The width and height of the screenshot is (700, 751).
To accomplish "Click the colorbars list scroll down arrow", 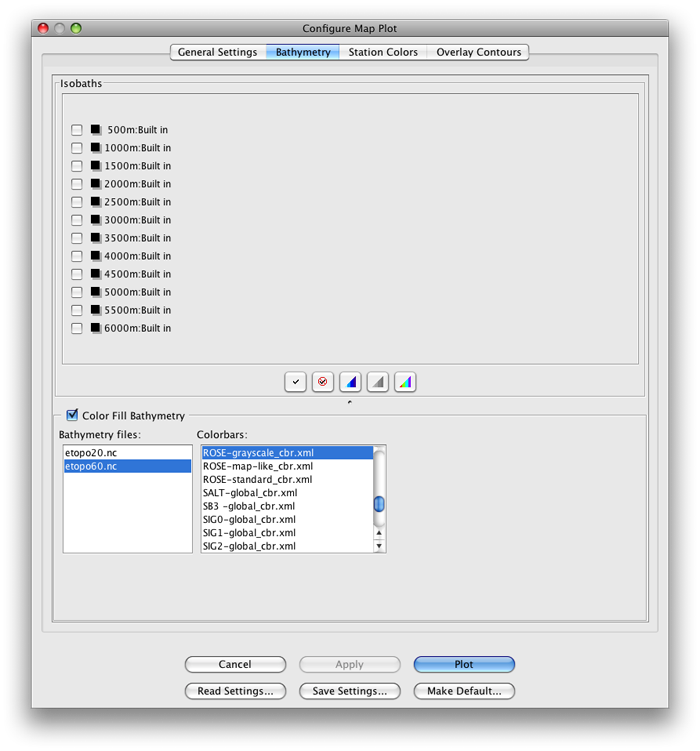I will pyautogui.click(x=379, y=546).
